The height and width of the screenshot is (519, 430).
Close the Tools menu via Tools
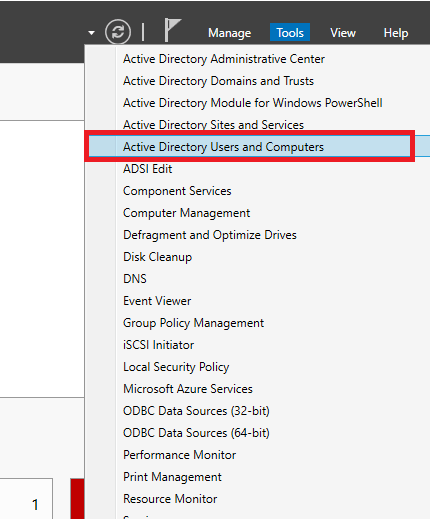coord(290,32)
